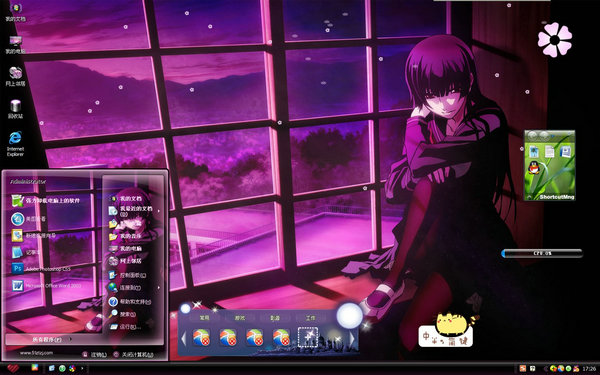Open 我的电脑 in start menu right pane
Screen dimensions: 600x375
(x=126, y=248)
